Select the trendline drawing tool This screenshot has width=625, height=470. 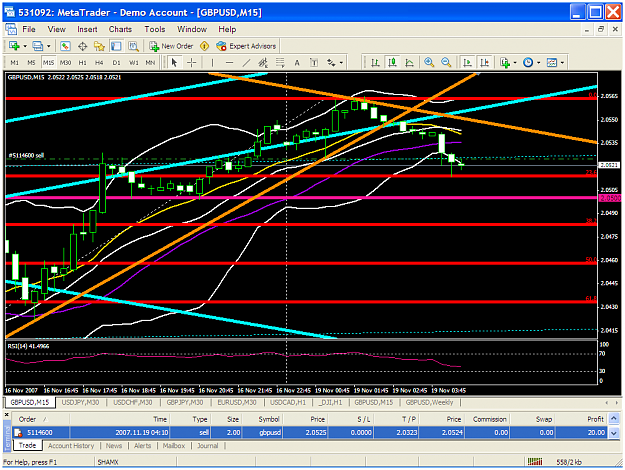point(246,63)
